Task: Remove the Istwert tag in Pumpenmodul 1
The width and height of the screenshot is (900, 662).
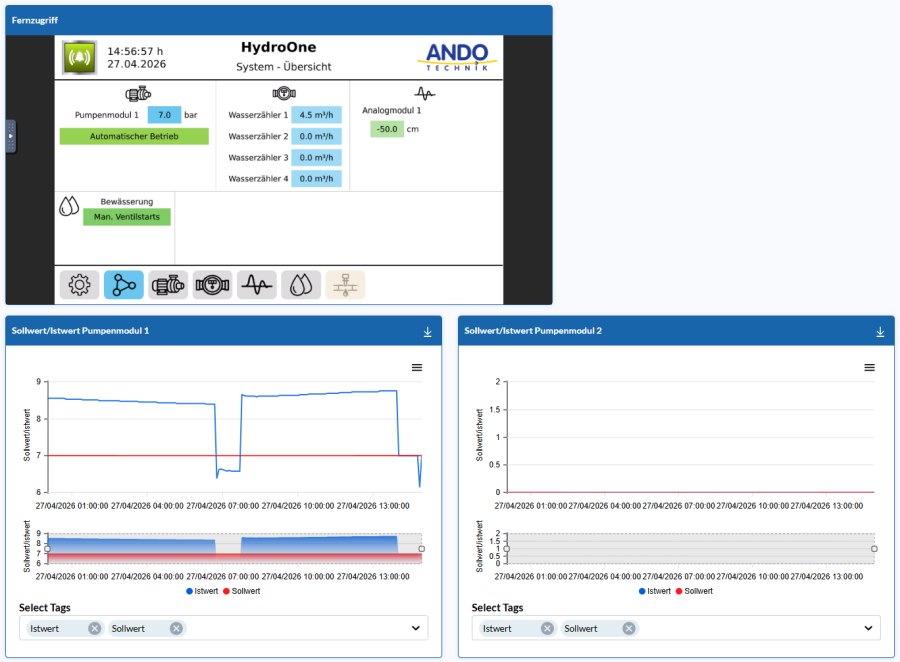Action: click(93, 628)
